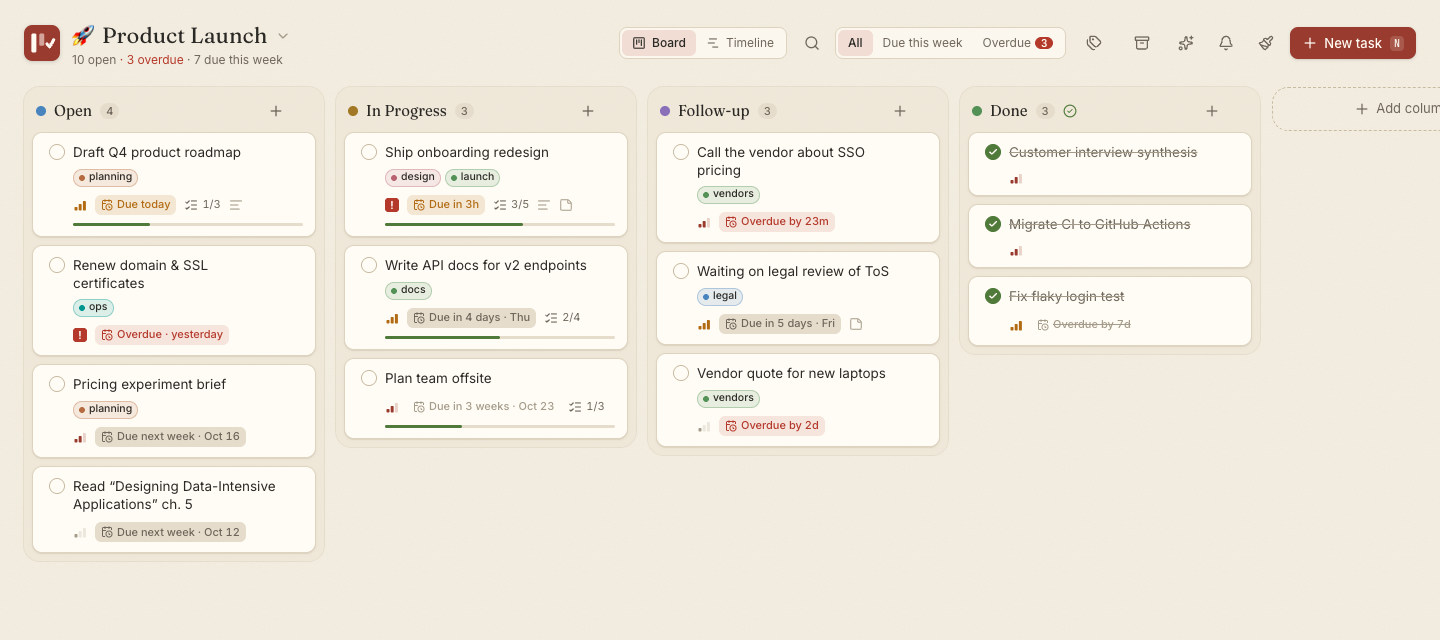Viewport: 1440px width, 640px height.
Task: Click checklist 3/5 on Ship onboarding redesign
Action: (511, 205)
